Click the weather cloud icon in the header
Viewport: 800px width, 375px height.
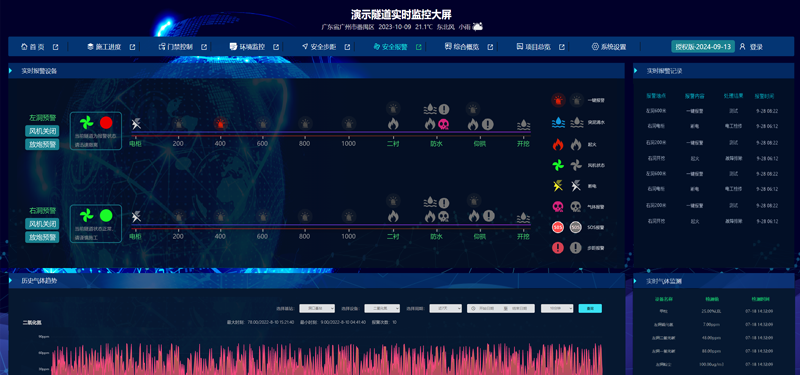[x=478, y=27]
